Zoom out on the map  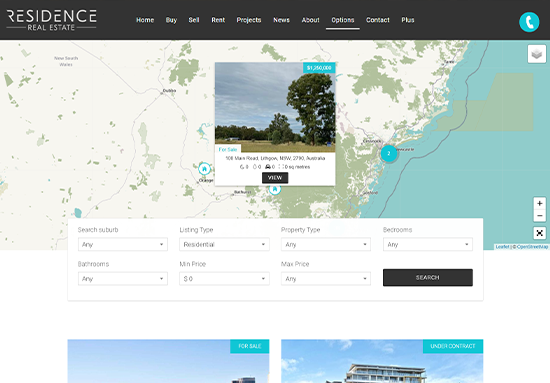[x=539, y=216]
